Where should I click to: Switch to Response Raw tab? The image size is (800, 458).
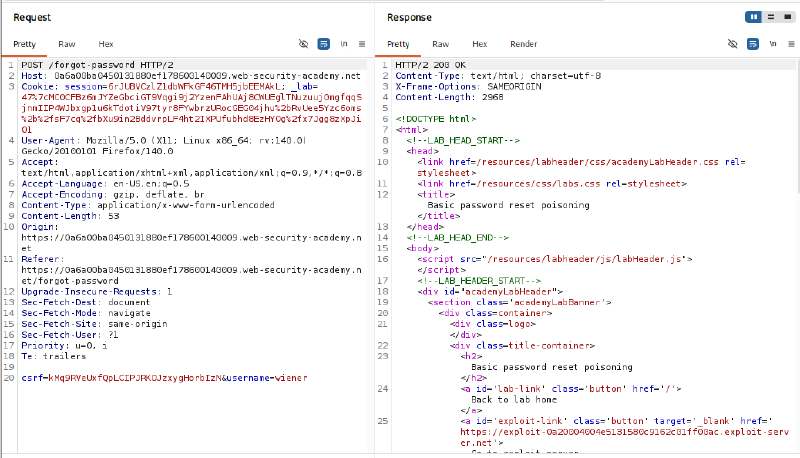point(440,44)
